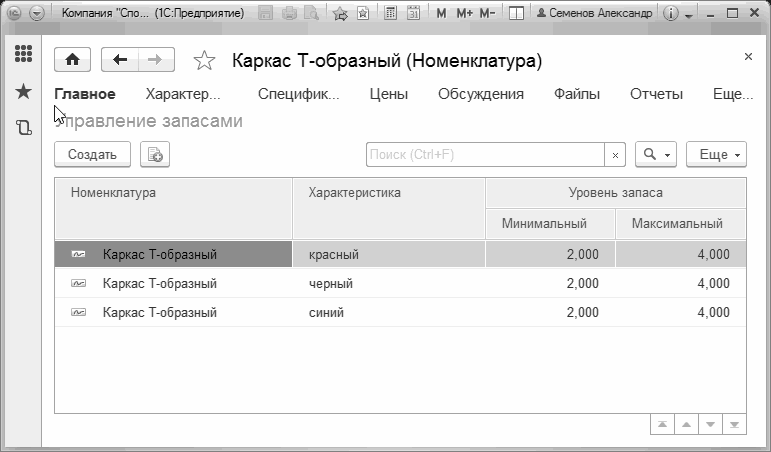Viewport: 771px width, 452px height.
Task: Open the Отчеты tab
Action: click(x=656, y=94)
